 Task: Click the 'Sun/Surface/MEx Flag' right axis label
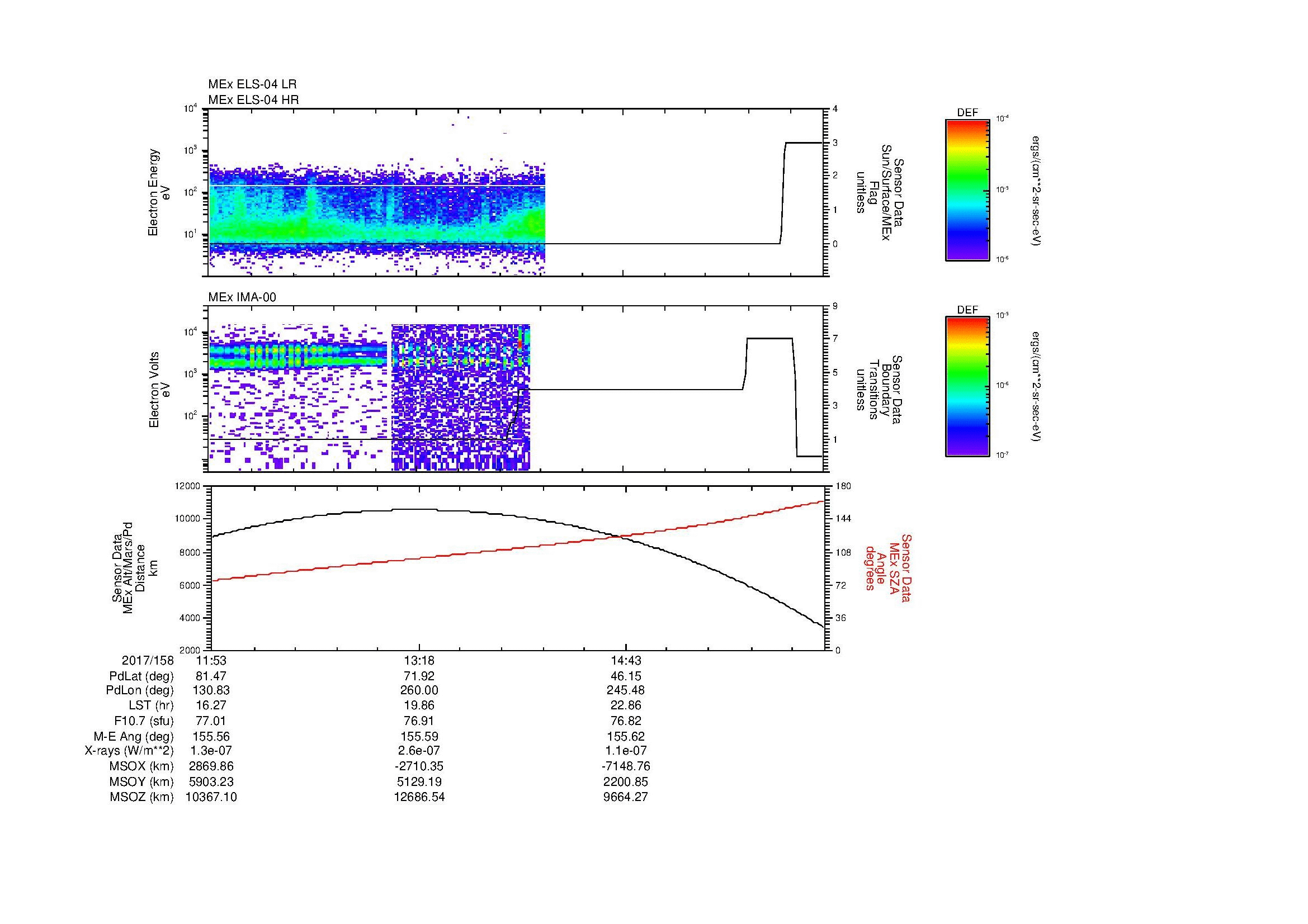pyautogui.click(x=880, y=192)
